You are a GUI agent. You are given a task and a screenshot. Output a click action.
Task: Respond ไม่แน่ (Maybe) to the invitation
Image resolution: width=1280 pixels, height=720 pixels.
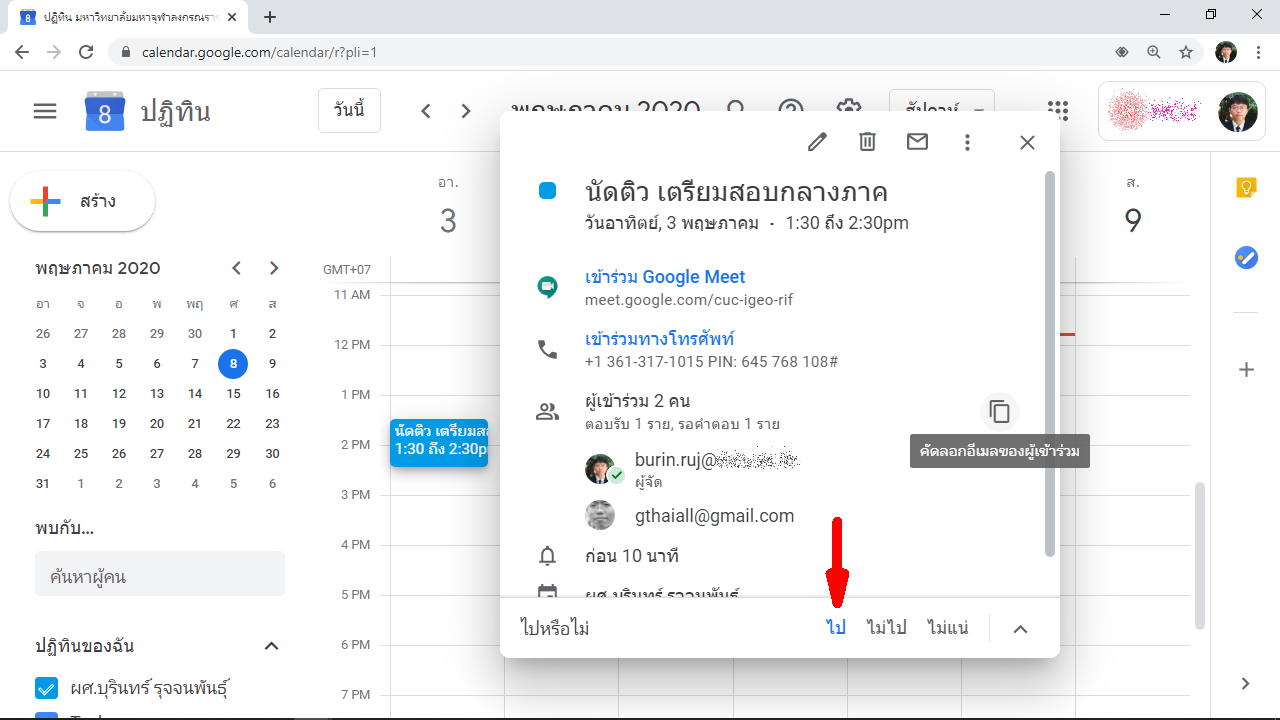(x=947, y=628)
